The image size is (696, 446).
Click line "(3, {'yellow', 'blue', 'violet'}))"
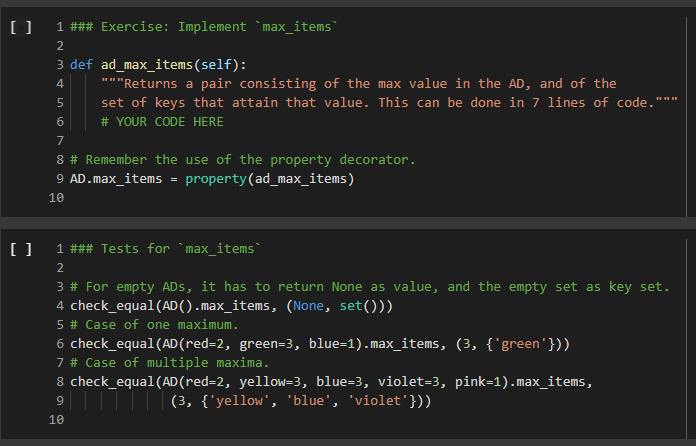(x=301, y=401)
